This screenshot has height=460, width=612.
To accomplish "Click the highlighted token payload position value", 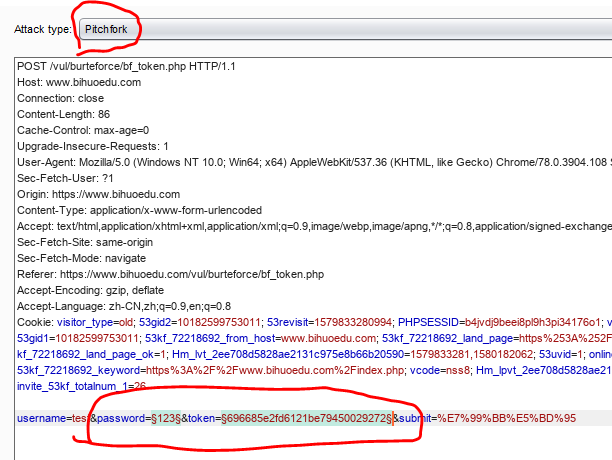I will 306,418.
